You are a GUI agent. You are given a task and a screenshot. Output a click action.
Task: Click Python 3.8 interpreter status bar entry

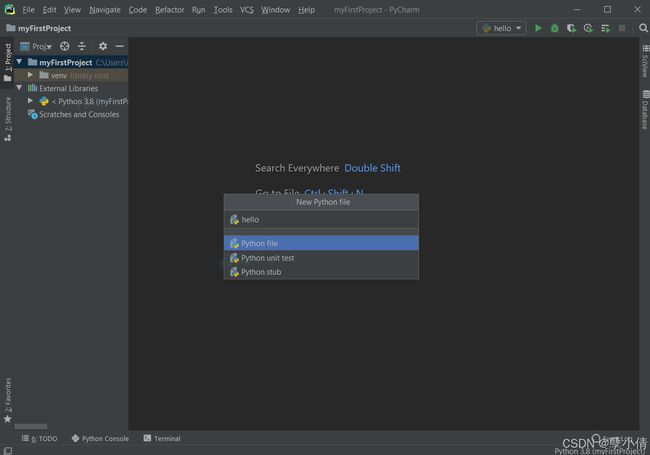(x=599, y=451)
